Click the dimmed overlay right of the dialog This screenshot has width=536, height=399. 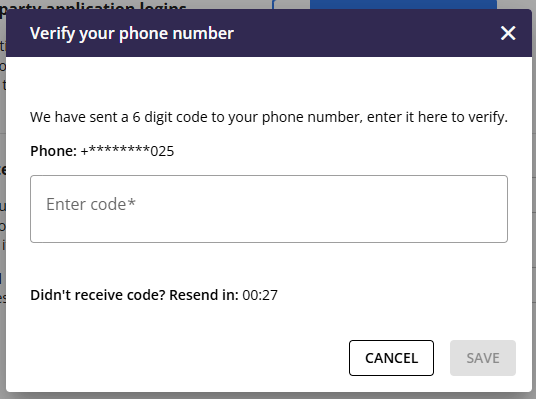(534, 205)
